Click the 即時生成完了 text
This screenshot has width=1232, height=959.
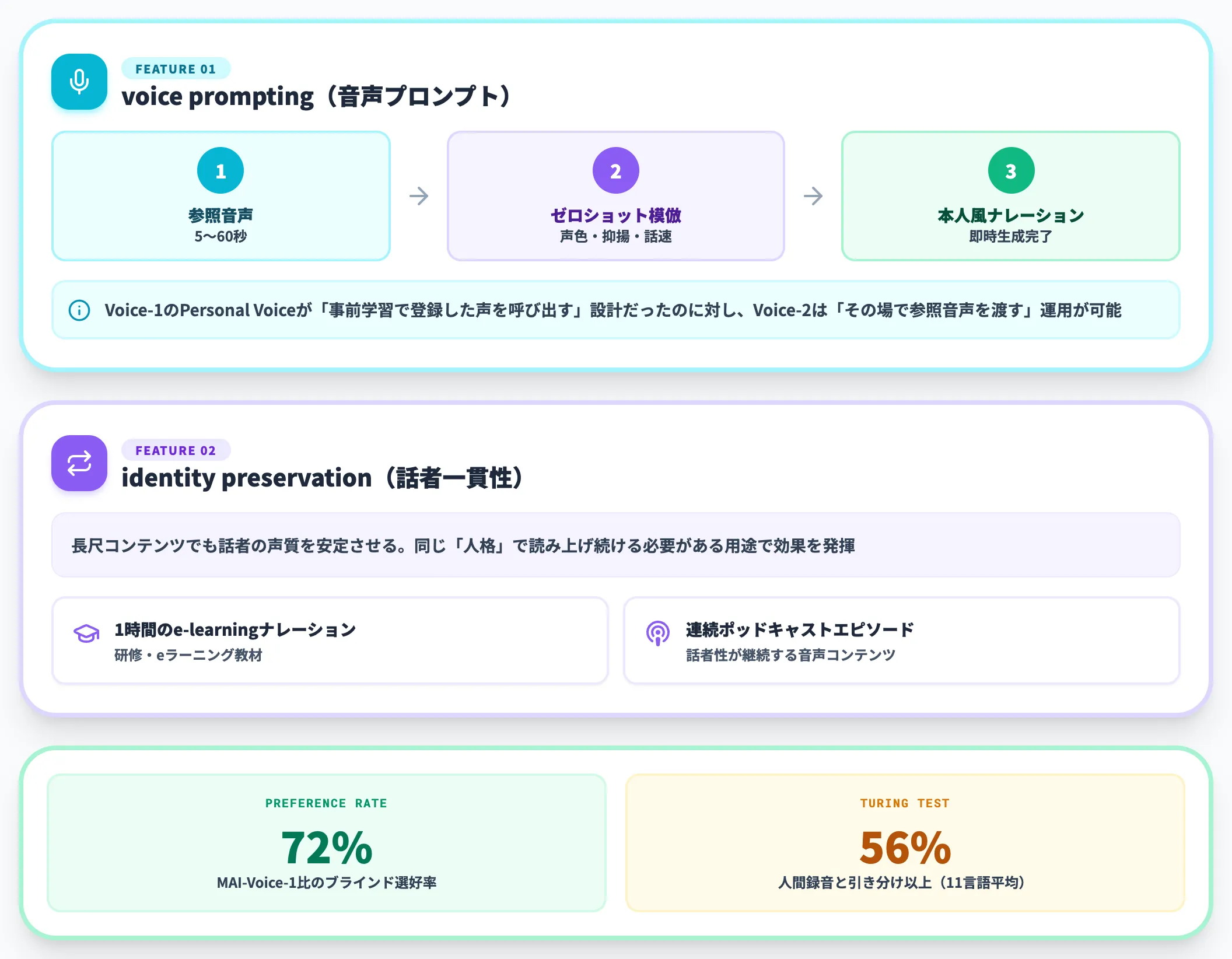pos(1011,236)
